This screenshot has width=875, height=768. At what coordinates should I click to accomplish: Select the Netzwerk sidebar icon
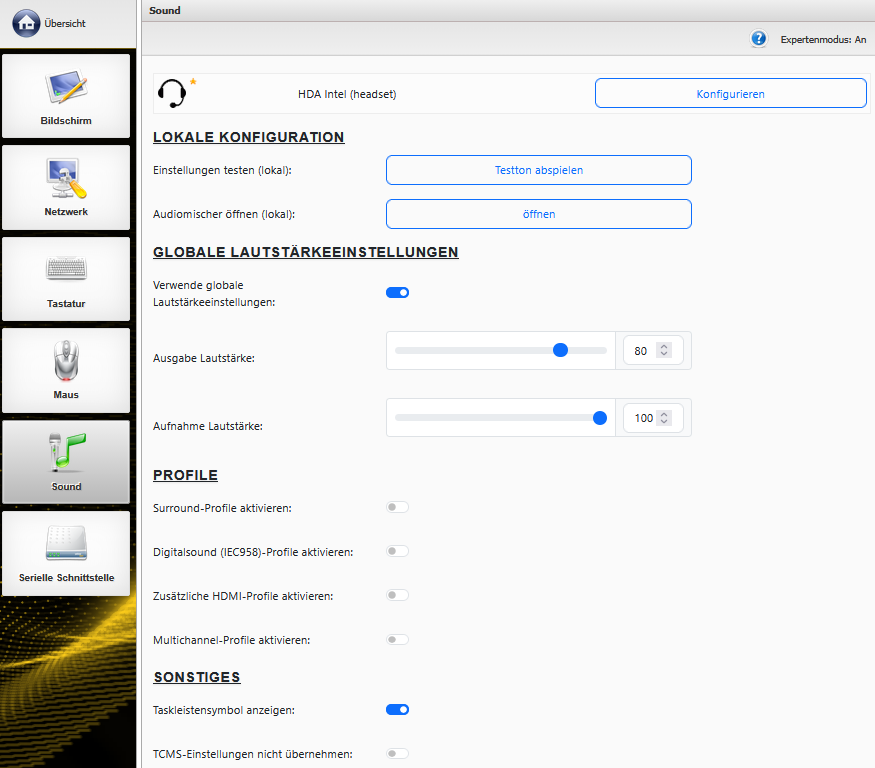66,187
